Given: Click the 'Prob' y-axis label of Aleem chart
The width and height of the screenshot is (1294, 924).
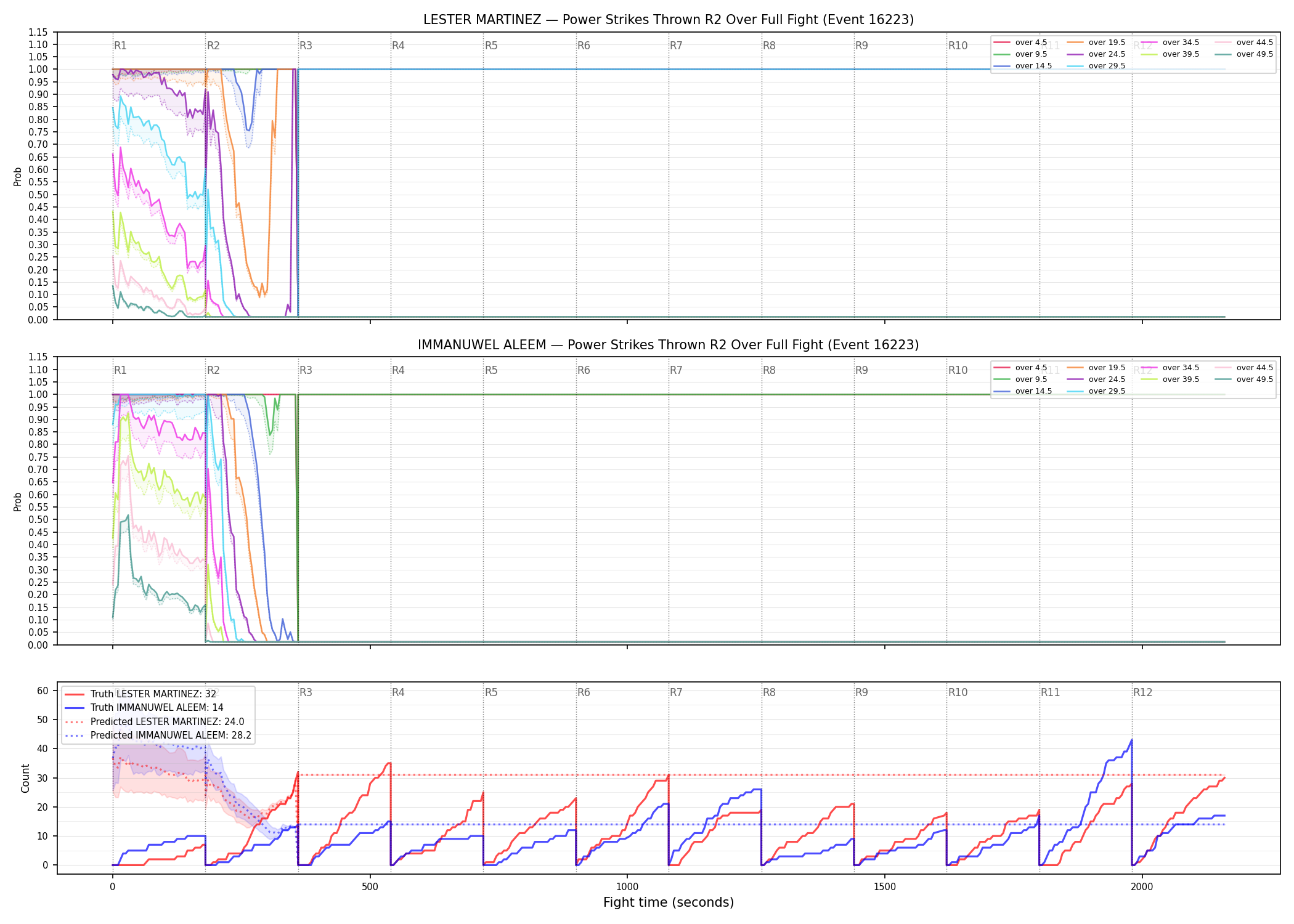Looking at the screenshot, I should pyautogui.click(x=17, y=501).
